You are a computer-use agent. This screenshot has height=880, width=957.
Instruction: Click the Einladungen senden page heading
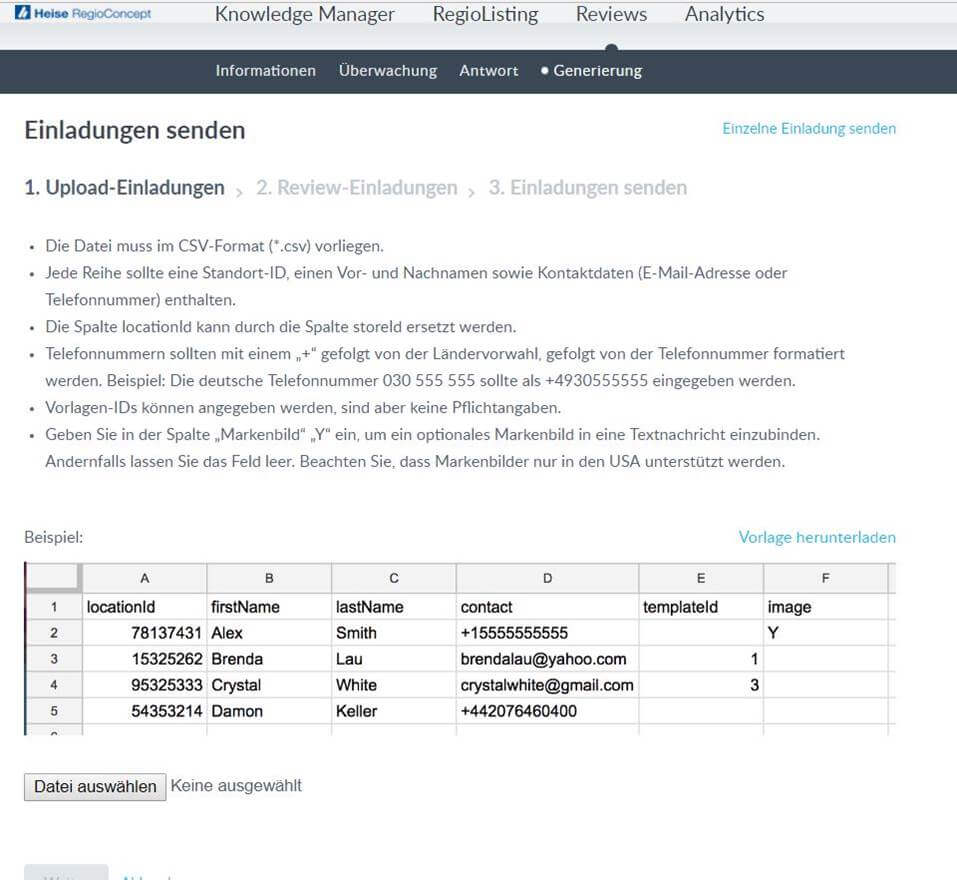click(135, 131)
